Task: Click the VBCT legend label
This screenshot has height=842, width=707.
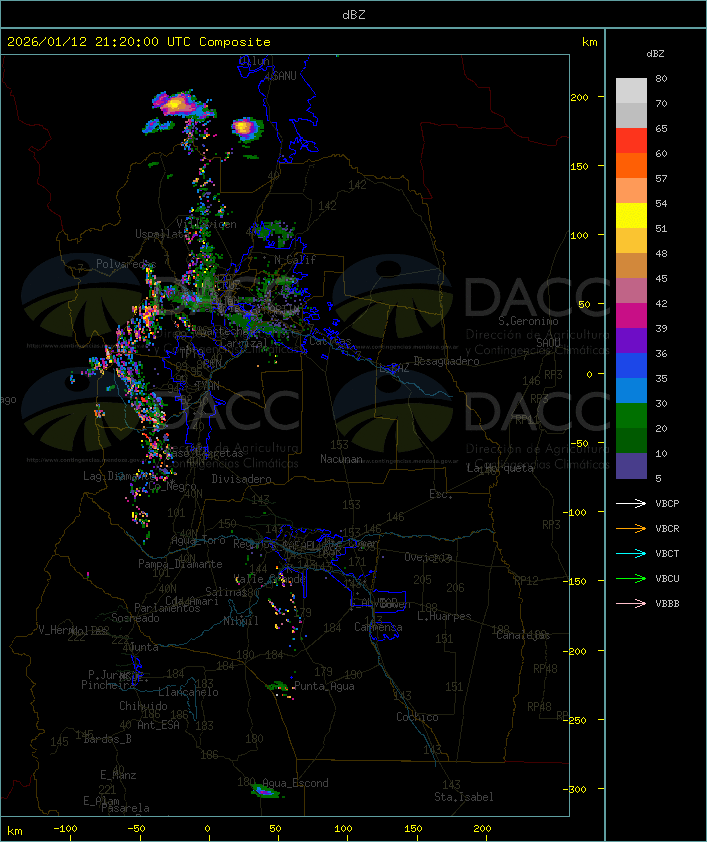Action: 667,553
